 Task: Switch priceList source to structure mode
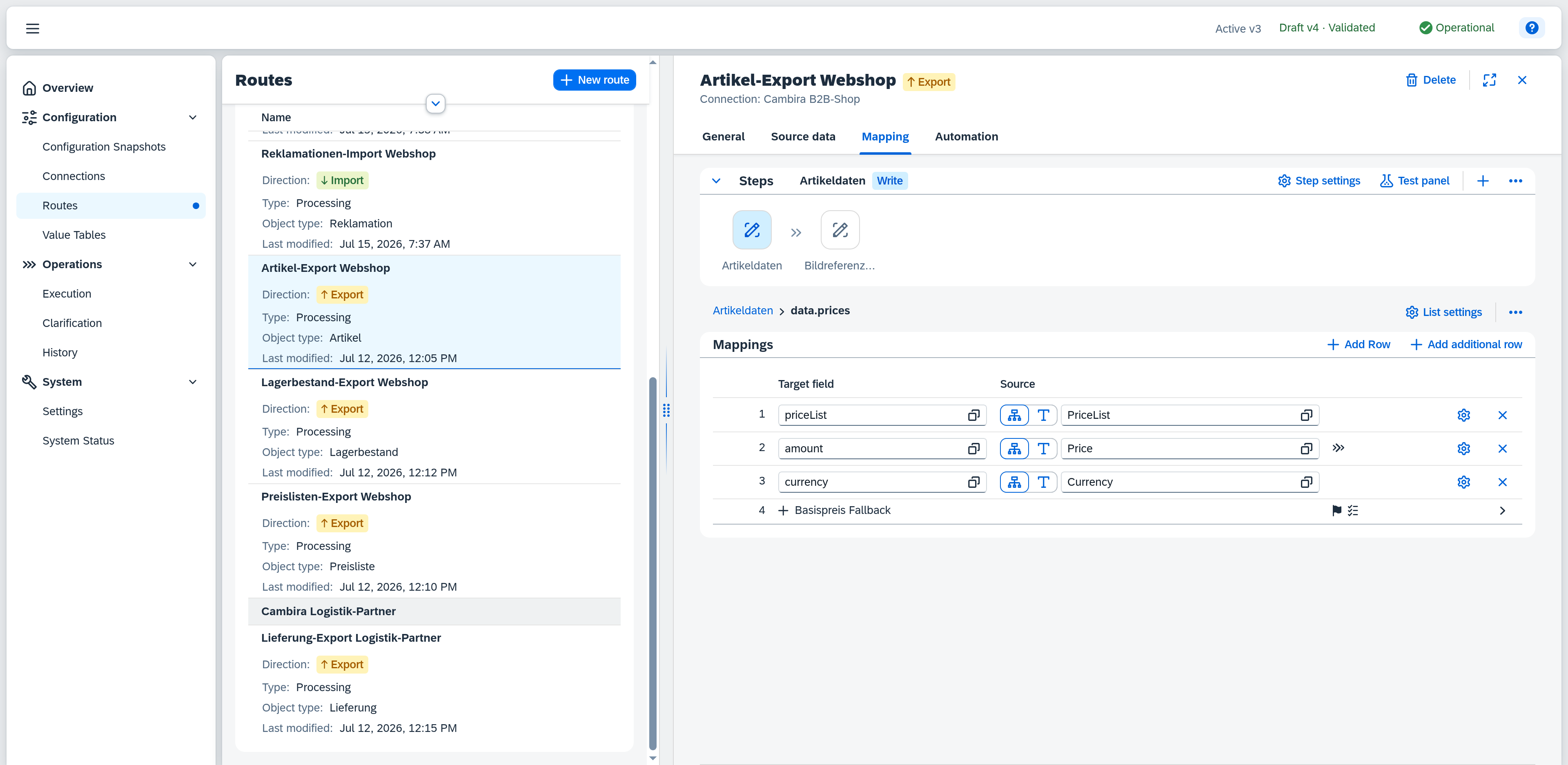(x=1014, y=415)
